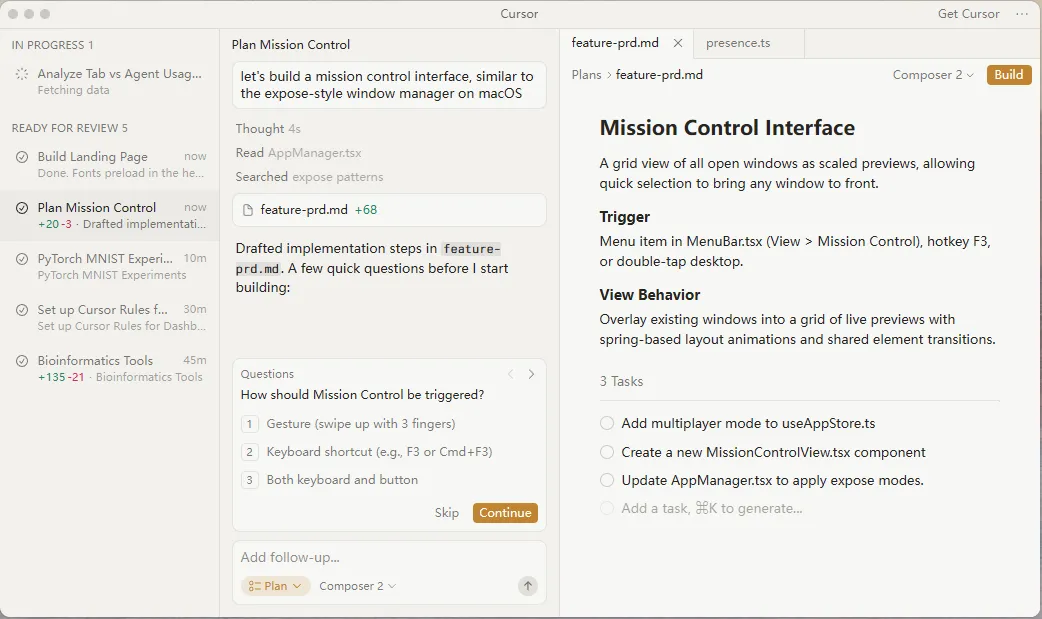1042x619 pixels.
Task: Click the Plan mode list icon
Action: click(x=255, y=586)
